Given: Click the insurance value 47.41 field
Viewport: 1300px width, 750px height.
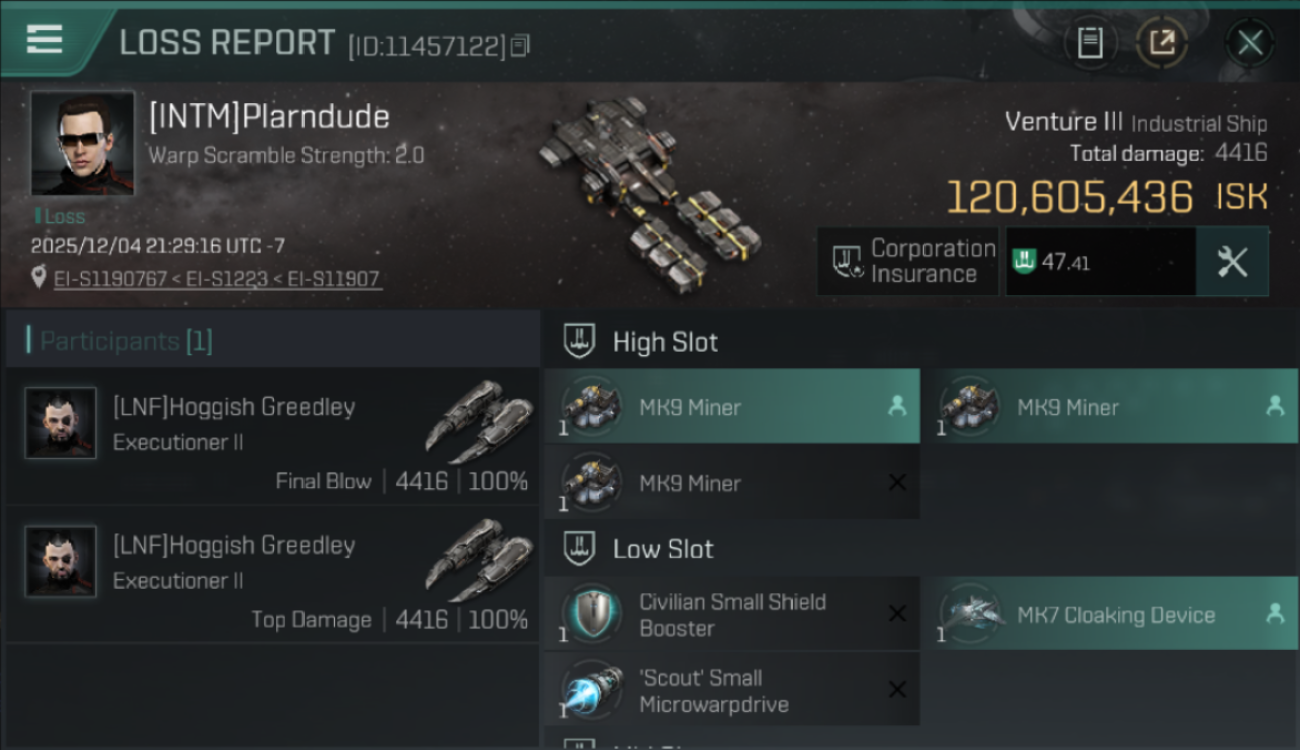Looking at the screenshot, I should click(1100, 262).
